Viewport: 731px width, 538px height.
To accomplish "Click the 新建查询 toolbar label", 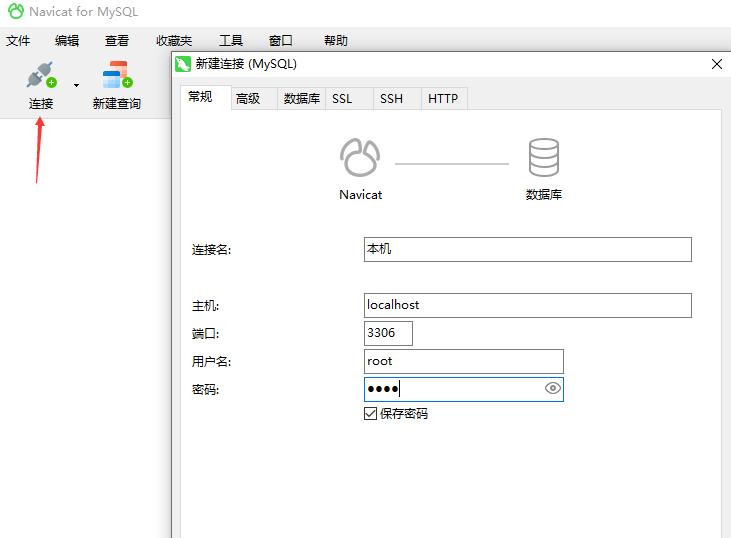I will pos(117,103).
